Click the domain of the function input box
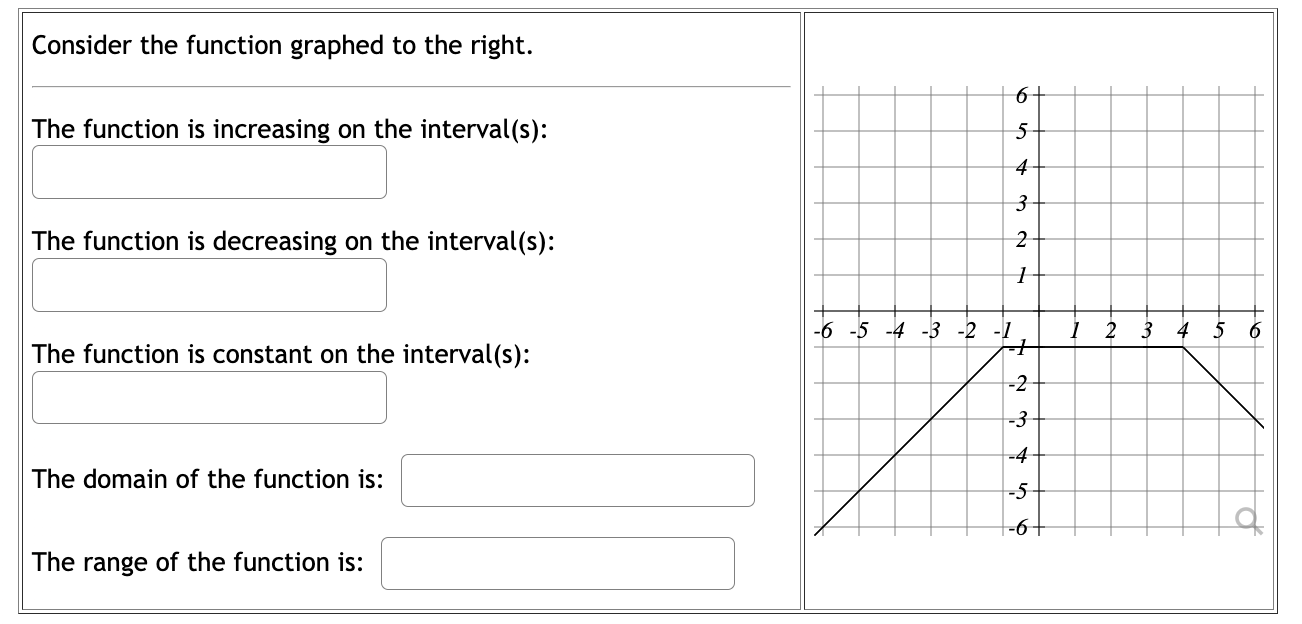 [x=578, y=481]
